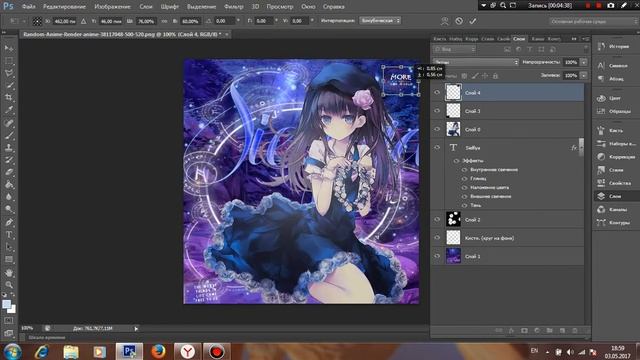Image resolution: width=640 pixels, height=360 pixels.
Task: Select the Zoom tool in the toolbox
Action: pyautogui.click(x=9, y=284)
